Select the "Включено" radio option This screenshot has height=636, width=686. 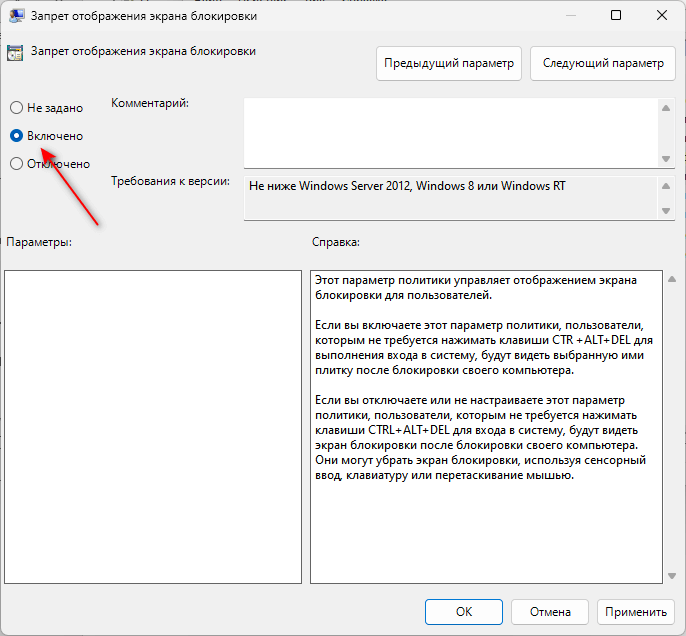pyautogui.click(x=16, y=135)
